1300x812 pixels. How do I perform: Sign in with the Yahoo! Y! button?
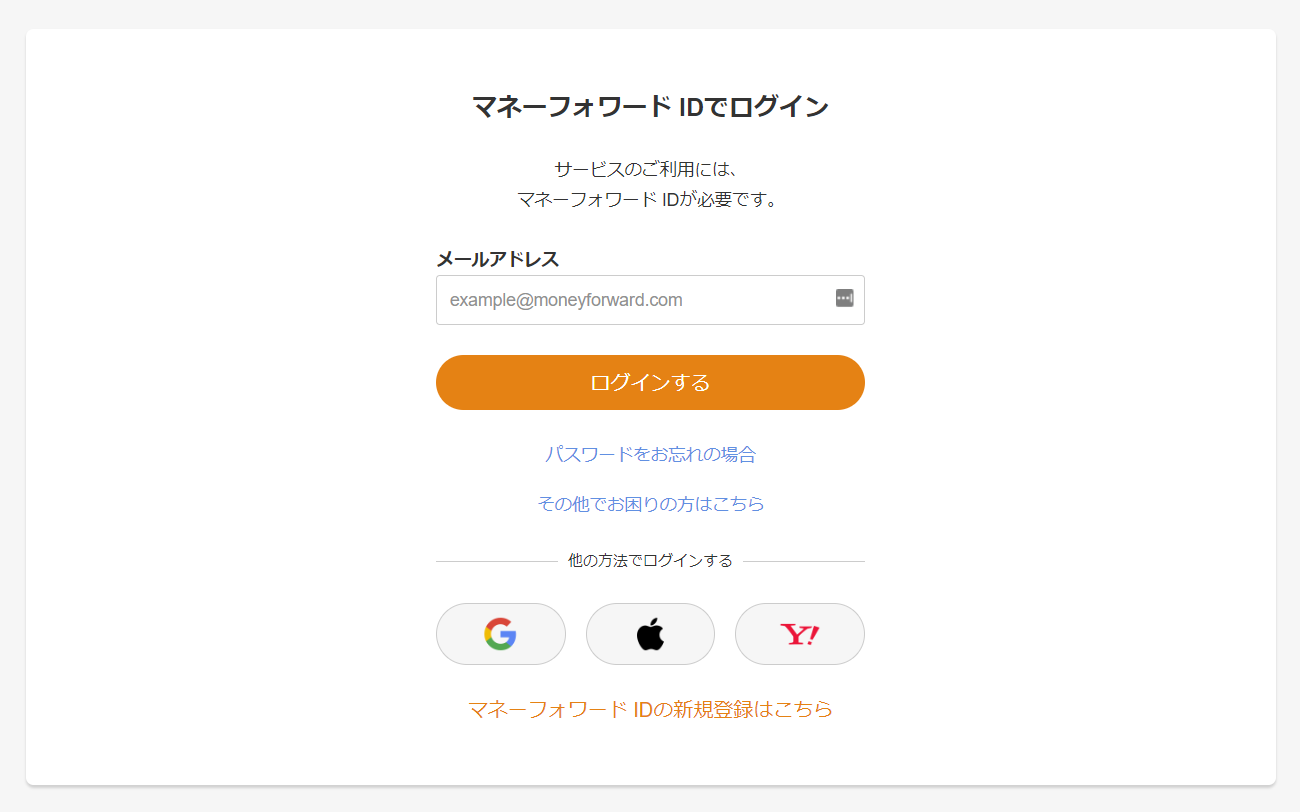click(x=800, y=634)
